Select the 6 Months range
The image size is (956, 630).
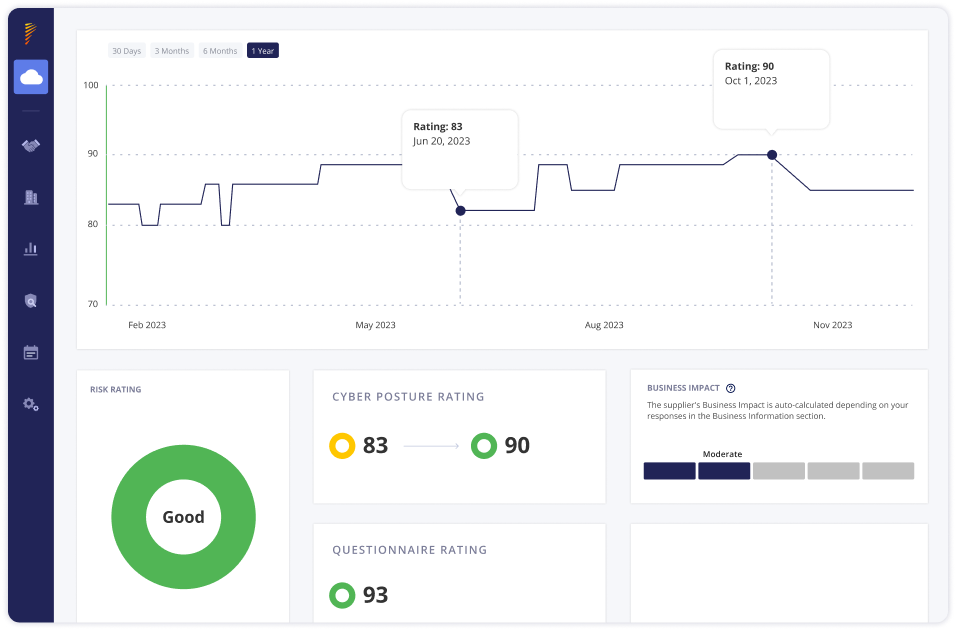220,51
